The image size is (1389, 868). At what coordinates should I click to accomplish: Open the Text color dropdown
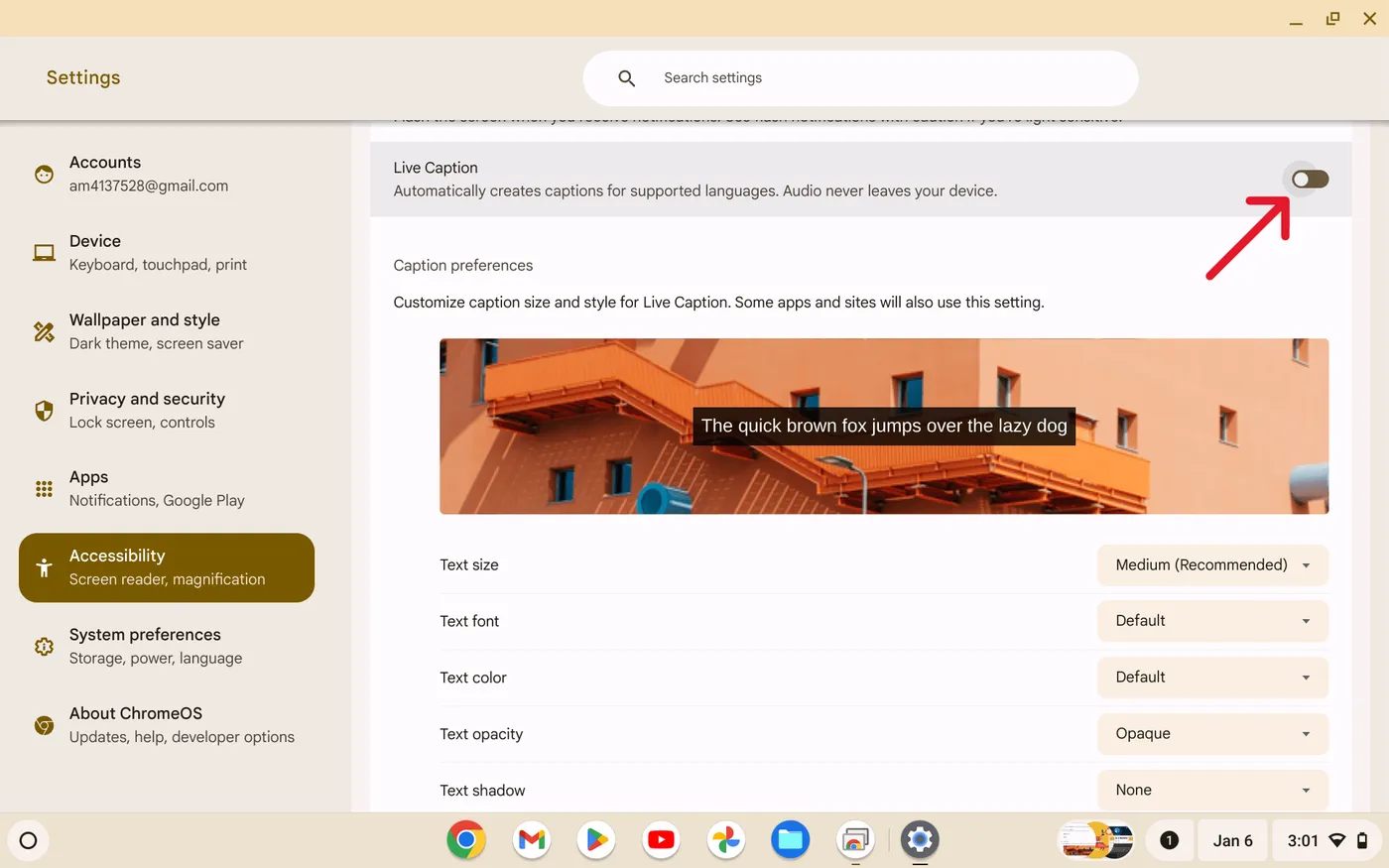click(1212, 678)
